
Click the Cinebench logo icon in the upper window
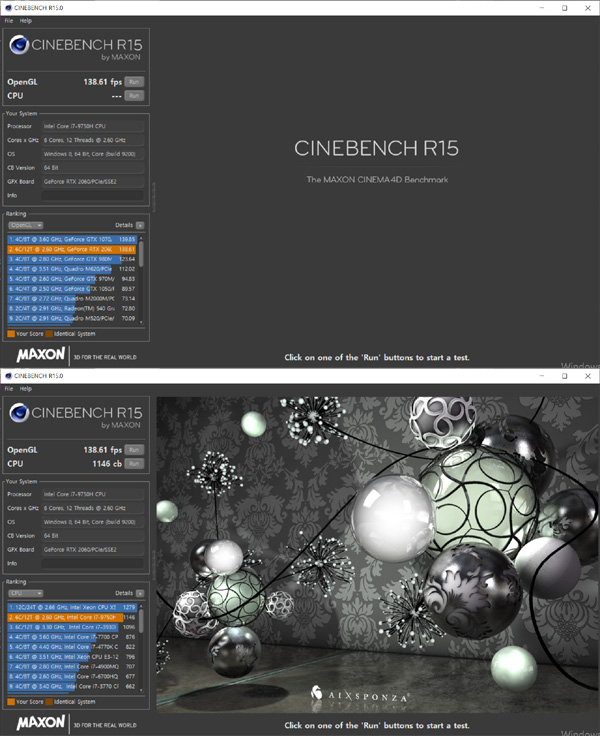(19, 45)
